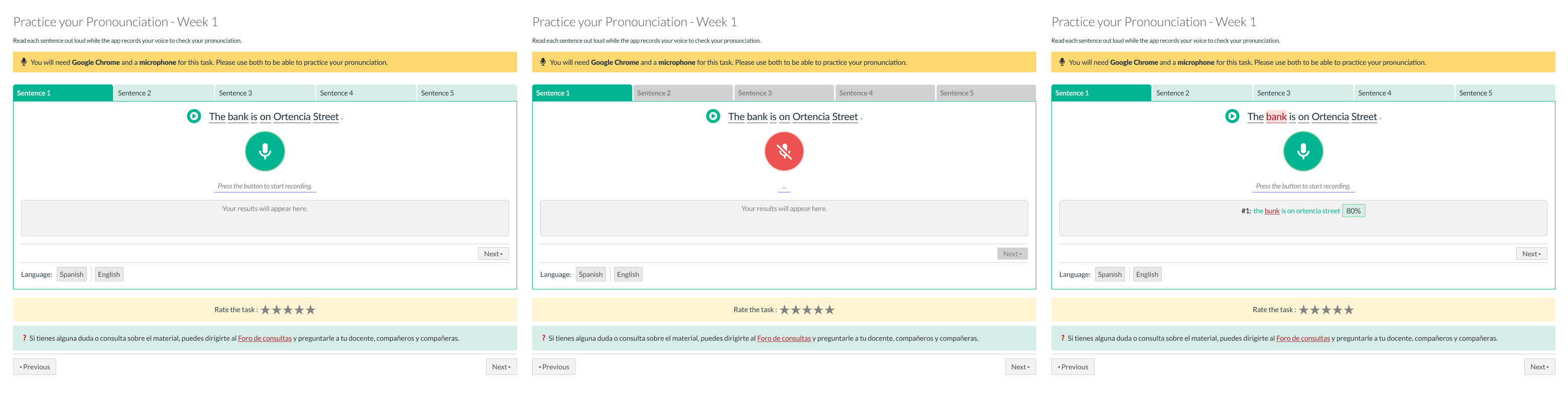This screenshot has width=1568, height=399.
Task: Click word 'Street' in middle panel sentence
Action: tap(845, 117)
